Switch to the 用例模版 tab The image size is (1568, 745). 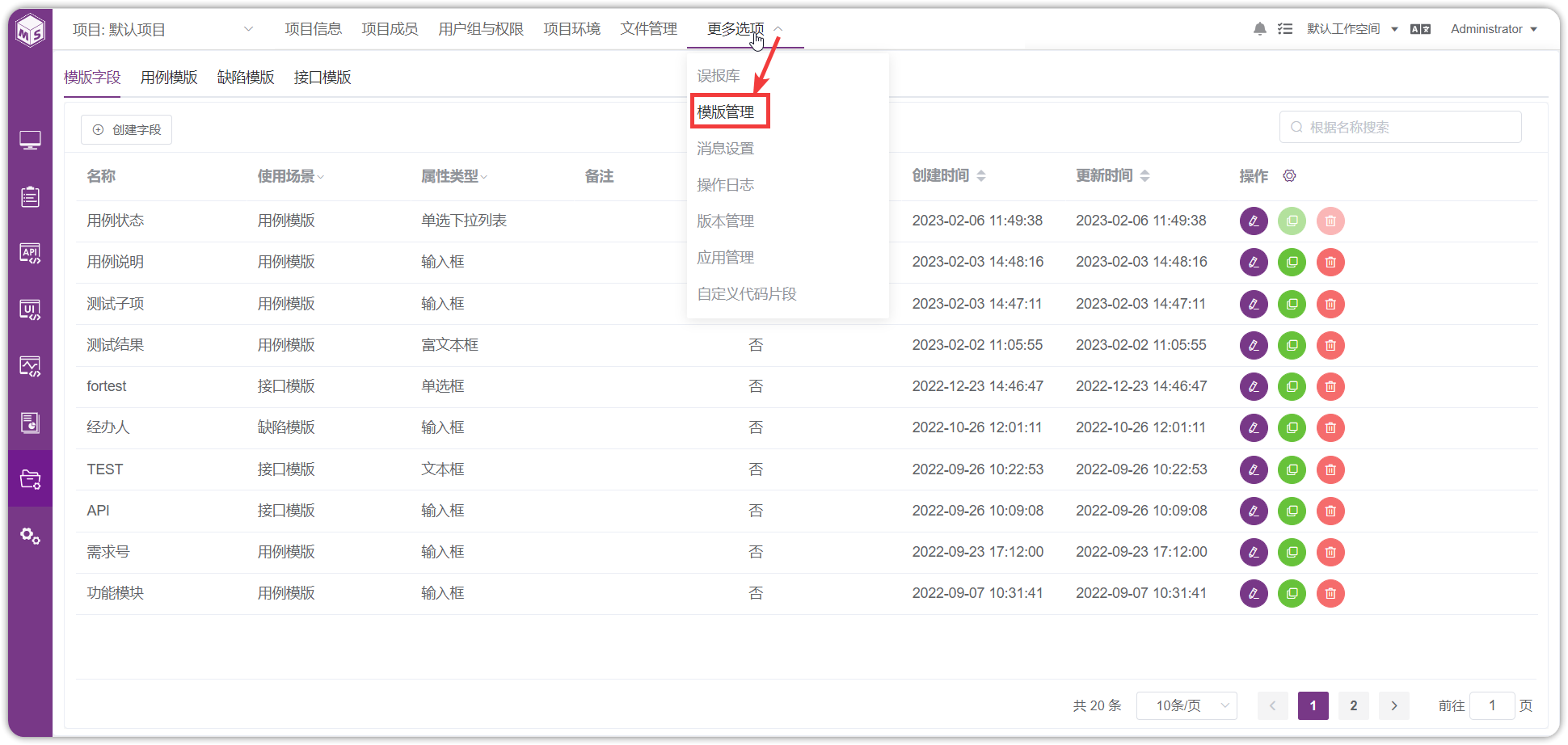169,78
